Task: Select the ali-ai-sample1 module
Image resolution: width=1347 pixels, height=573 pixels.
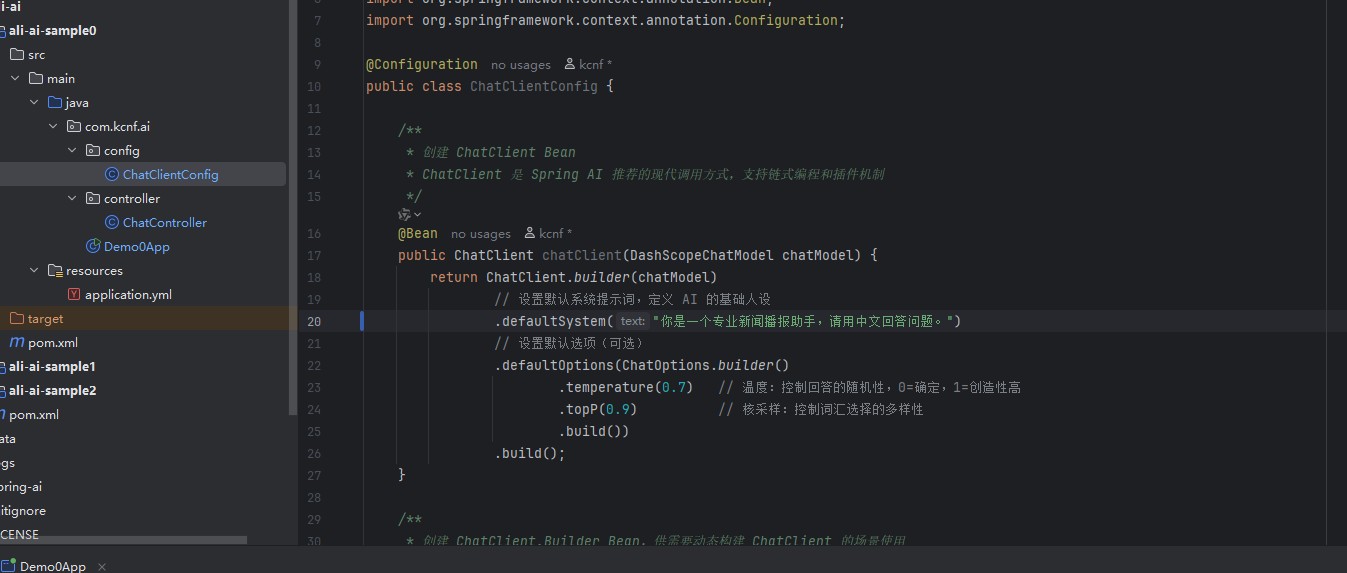Action: point(52,367)
